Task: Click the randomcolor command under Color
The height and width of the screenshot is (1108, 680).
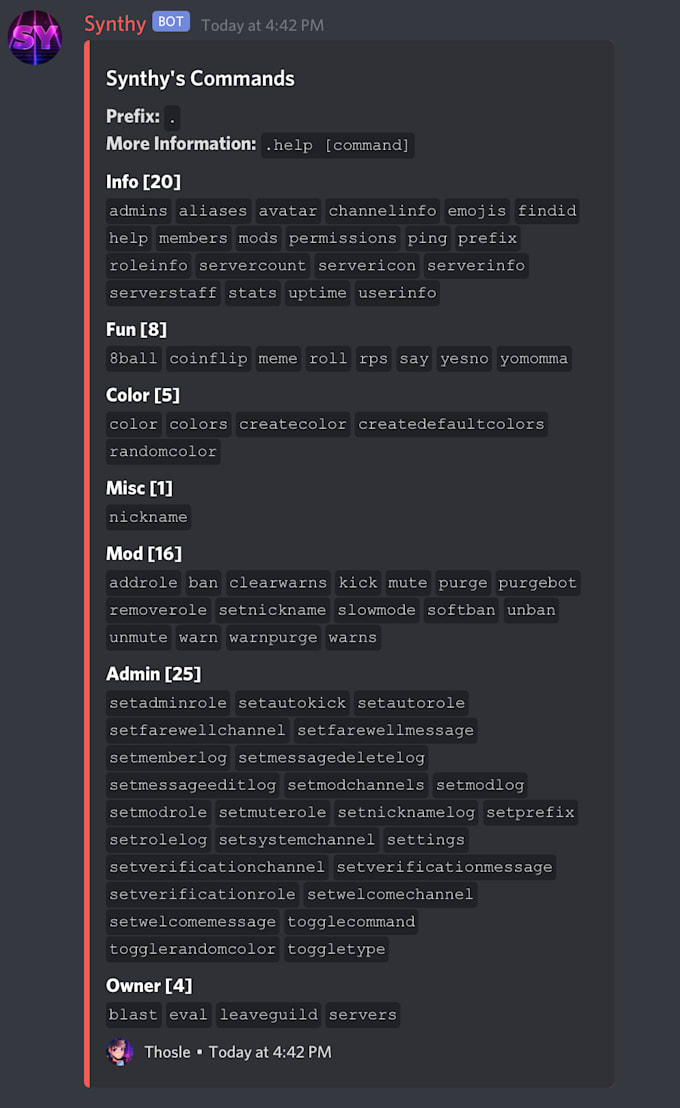Action: [163, 451]
